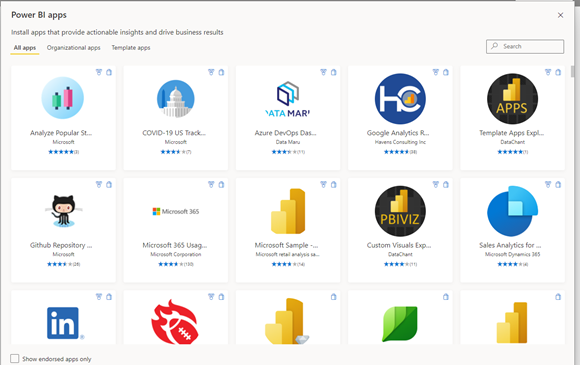This screenshot has height=365, width=580.
Task: Click the Microsoft Corporation publisher text
Action: 176,254
